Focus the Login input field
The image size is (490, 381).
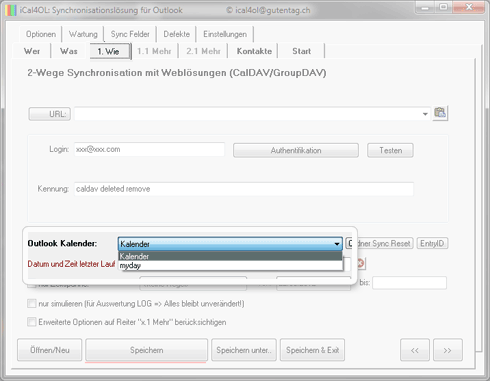[x=149, y=149]
